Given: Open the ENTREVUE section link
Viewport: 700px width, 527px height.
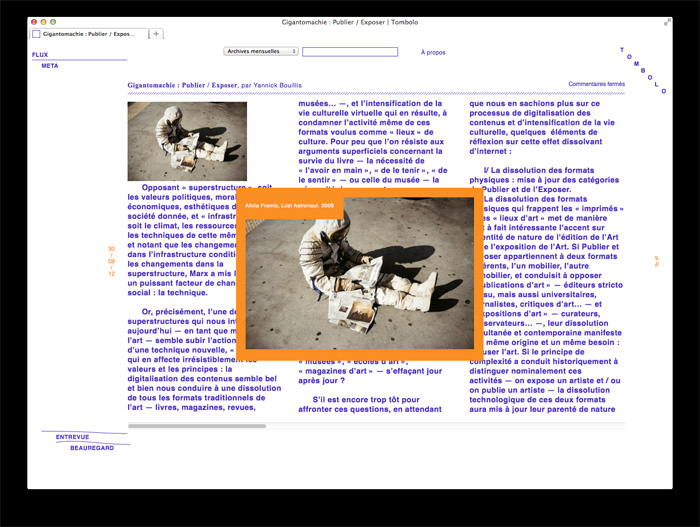Looking at the screenshot, I should click(x=72, y=437).
